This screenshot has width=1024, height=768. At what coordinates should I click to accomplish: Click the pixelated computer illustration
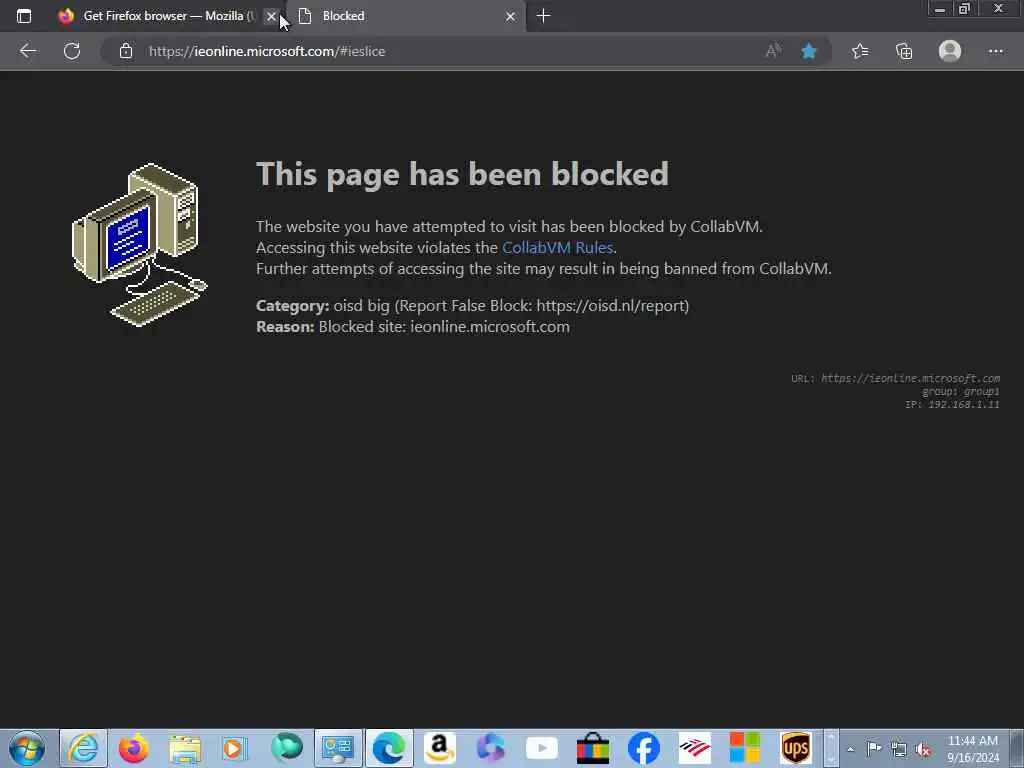[139, 244]
